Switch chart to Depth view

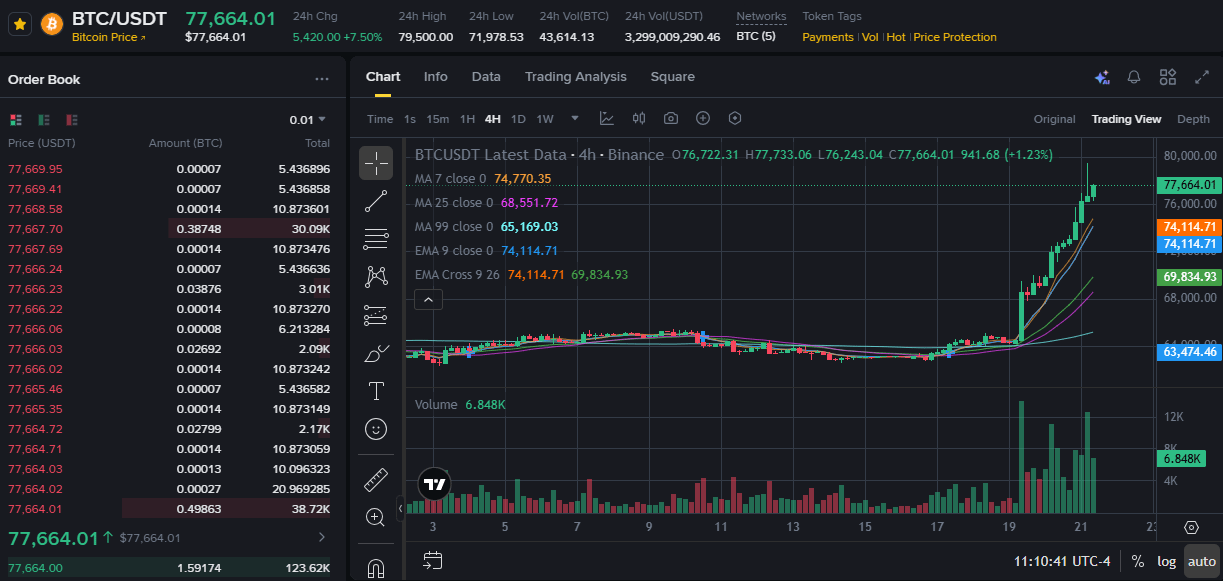(x=1193, y=119)
